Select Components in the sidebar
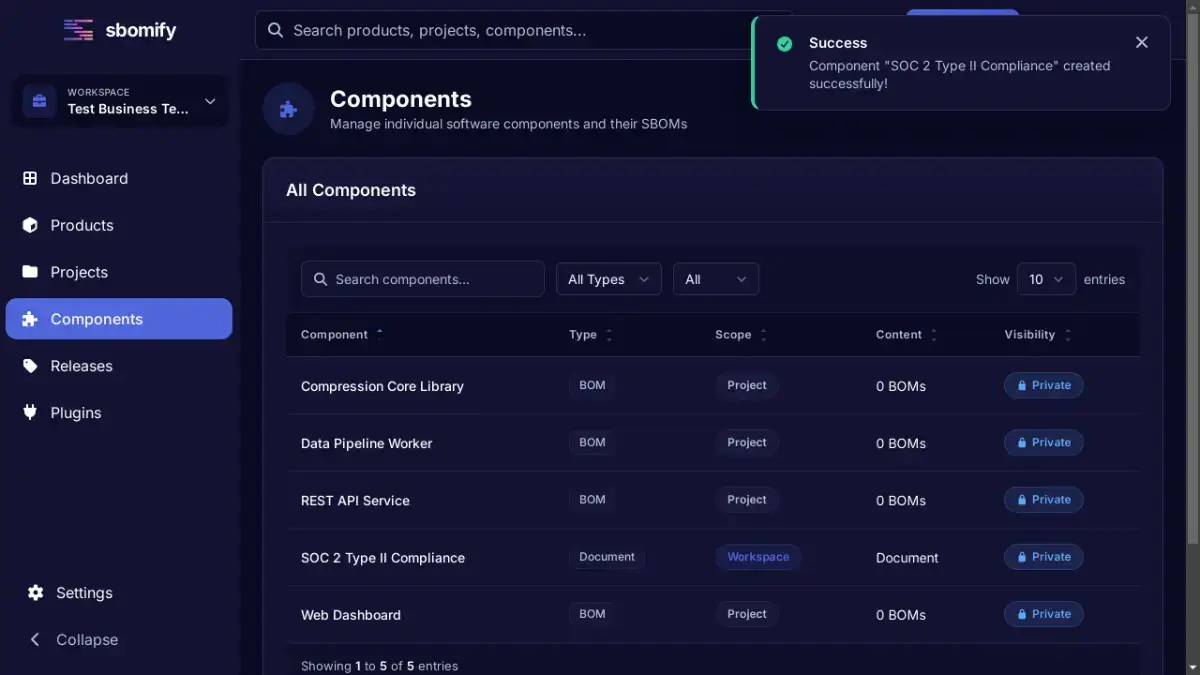 pos(119,319)
